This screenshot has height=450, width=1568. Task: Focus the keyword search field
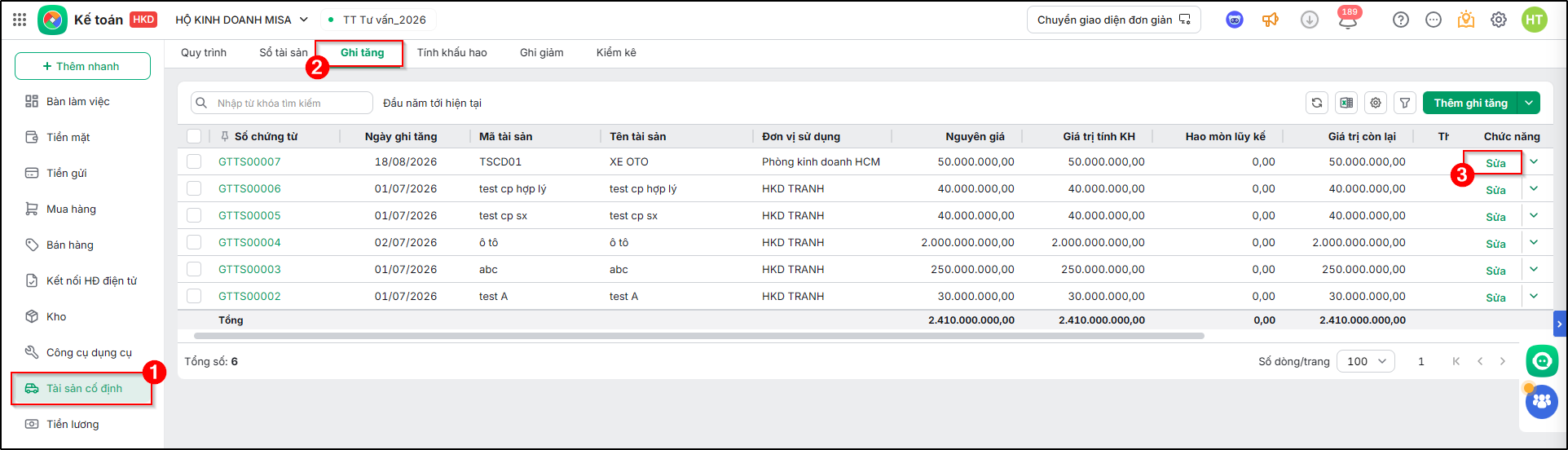282,103
